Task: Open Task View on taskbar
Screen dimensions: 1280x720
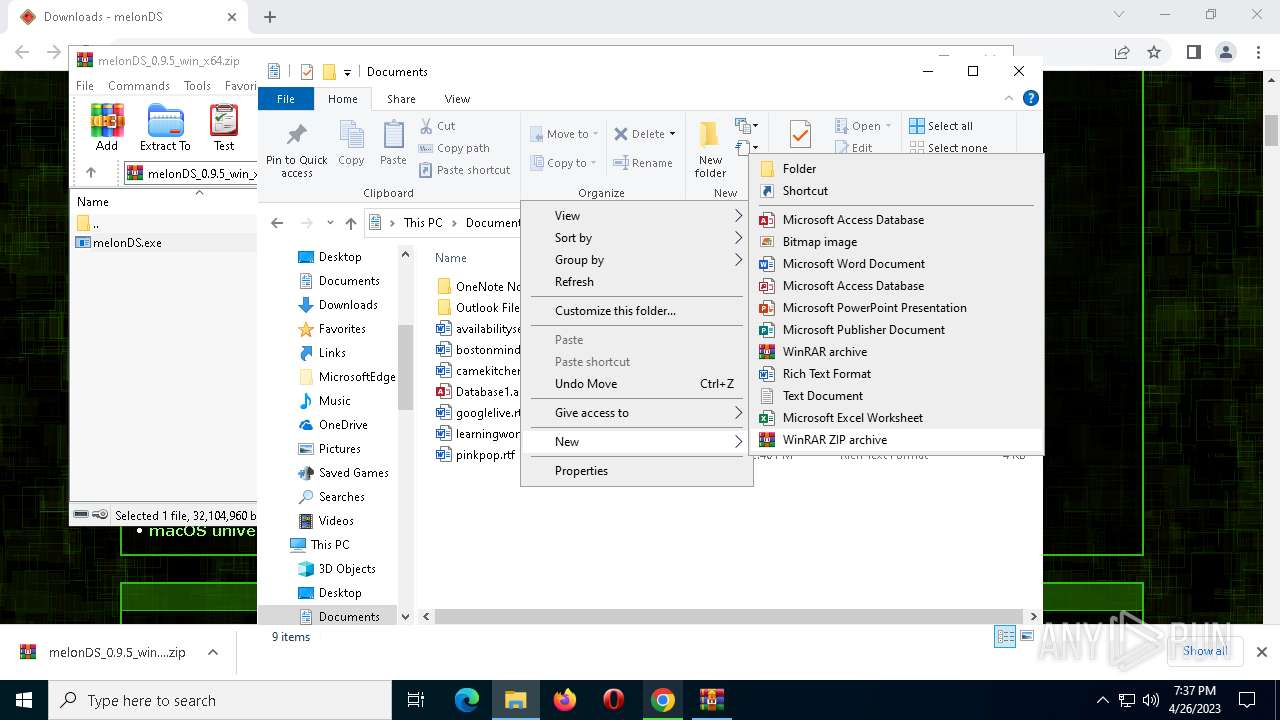Action: point(416,700)
